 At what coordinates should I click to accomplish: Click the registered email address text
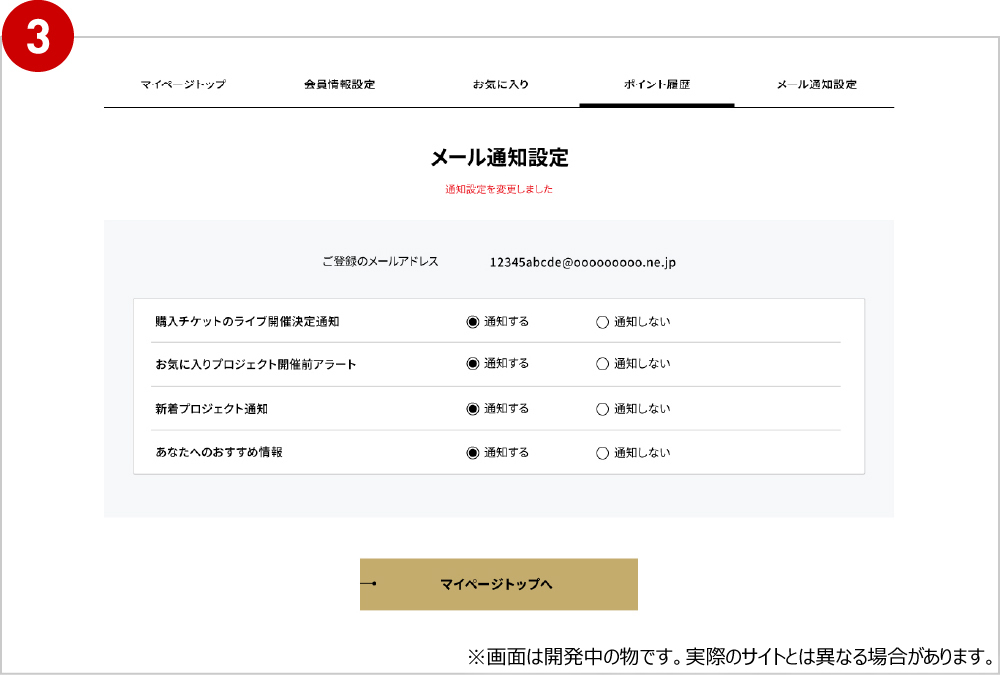click(583, 262)
